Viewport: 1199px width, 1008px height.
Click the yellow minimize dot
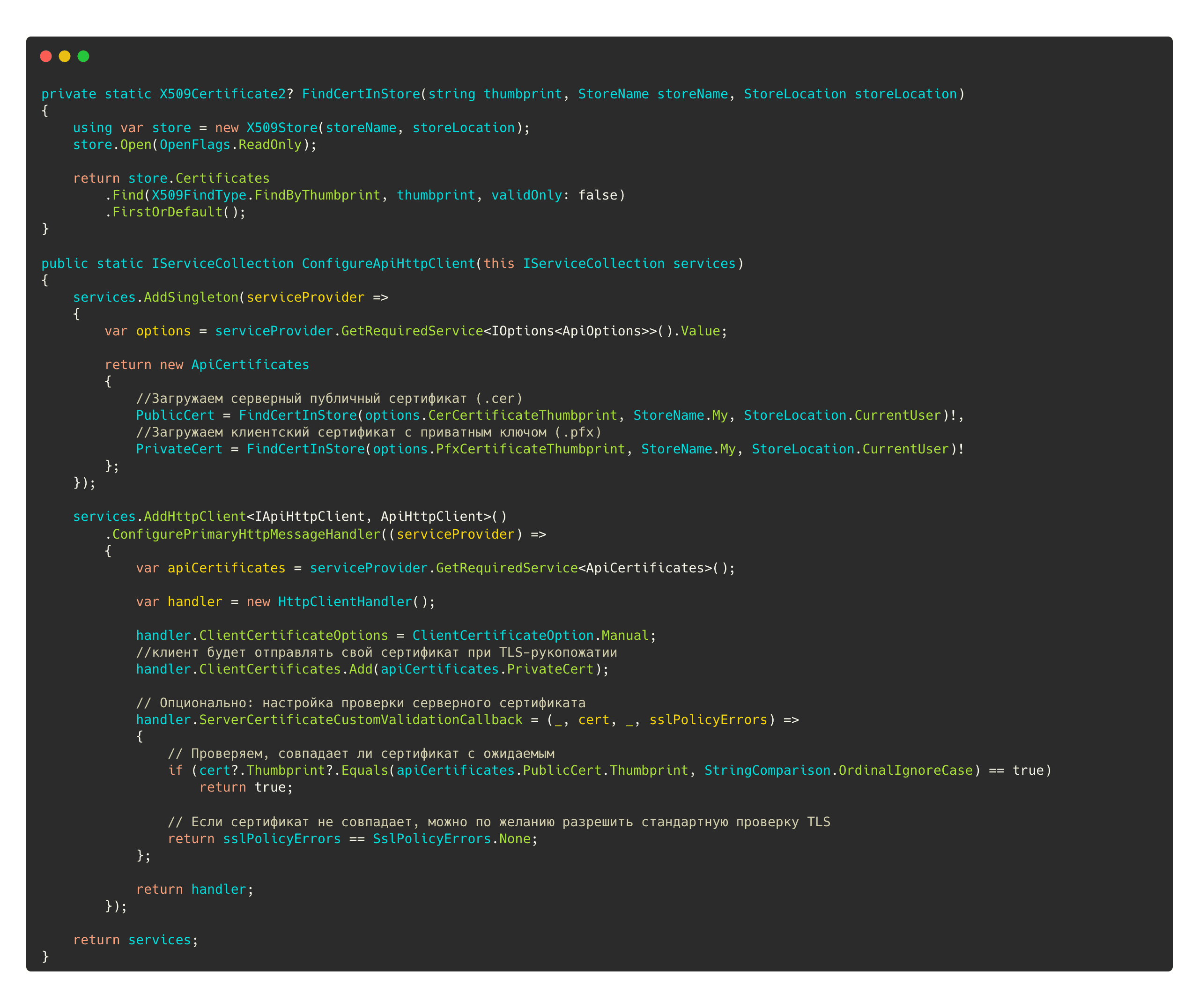65,56
